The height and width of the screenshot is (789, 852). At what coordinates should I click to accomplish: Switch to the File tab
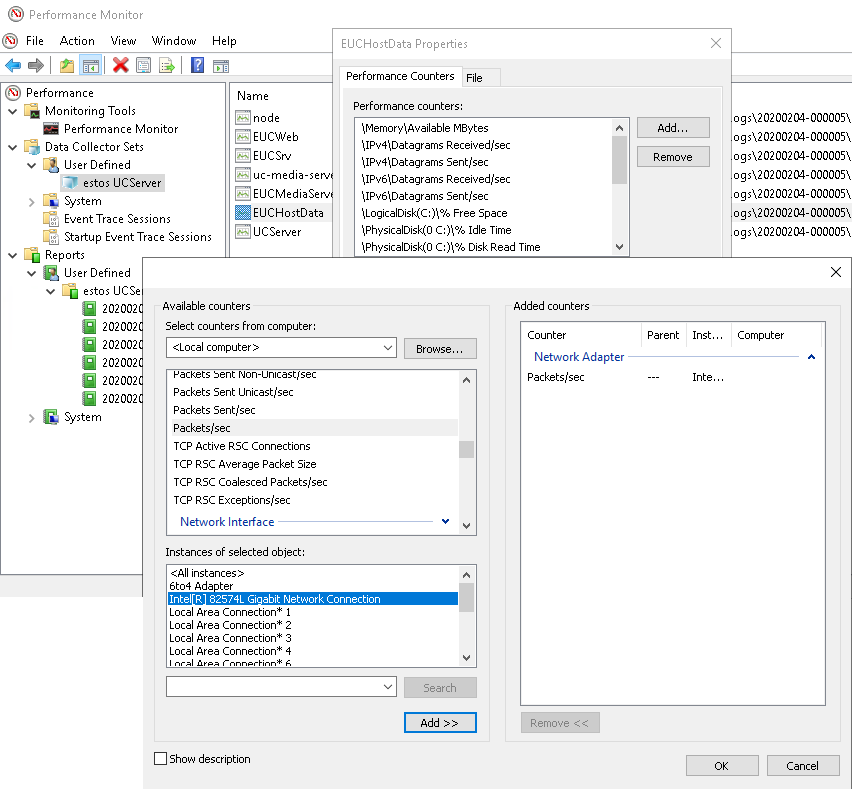click(x=474, y=78)
